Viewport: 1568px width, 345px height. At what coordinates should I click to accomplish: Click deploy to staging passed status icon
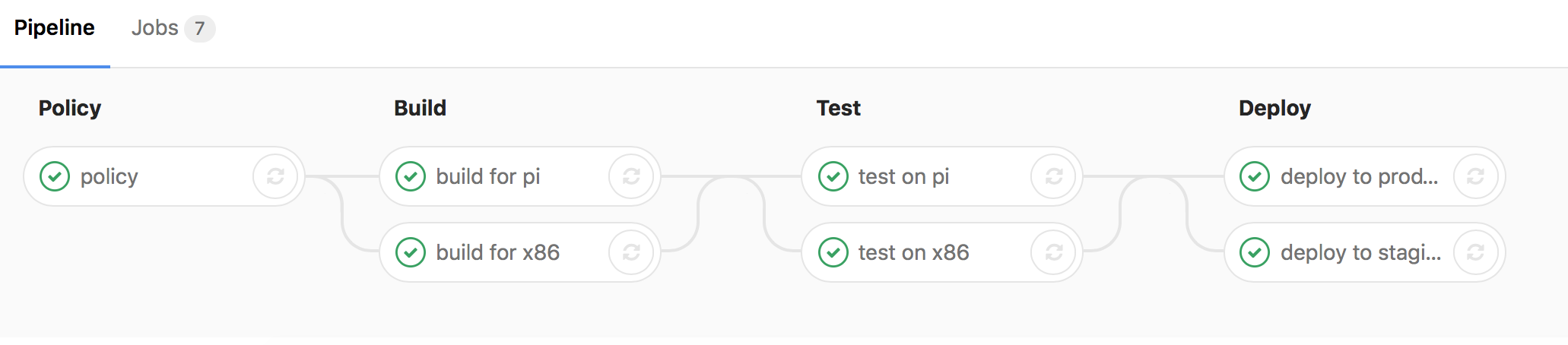tap(1255, 252)
